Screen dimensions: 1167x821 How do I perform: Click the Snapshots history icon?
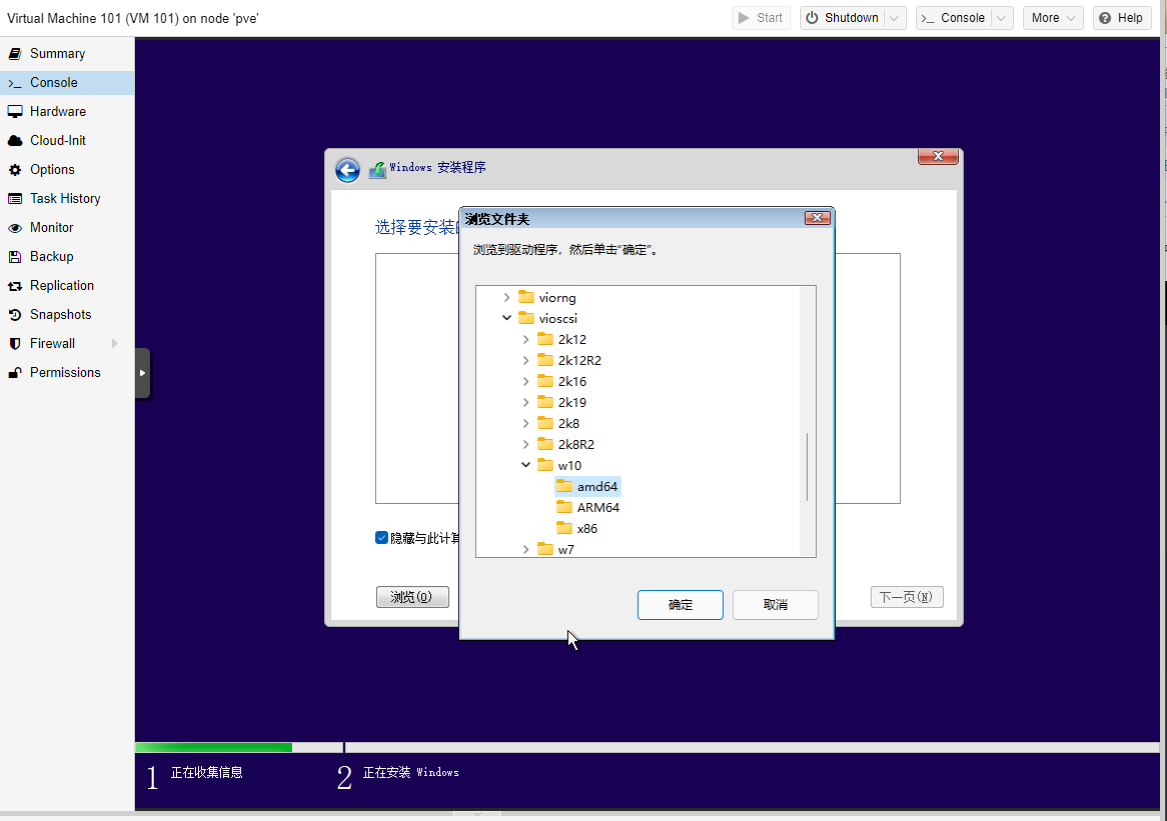pos(15,315)
